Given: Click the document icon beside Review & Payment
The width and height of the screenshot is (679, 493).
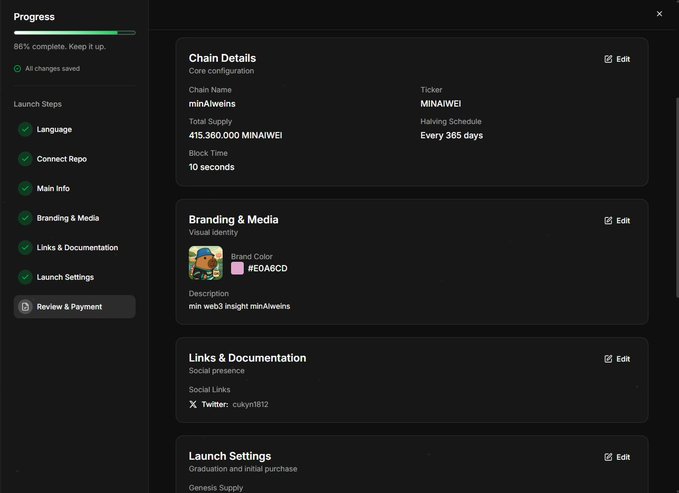Looking at the screenshot, I should [x=25, y=307].
